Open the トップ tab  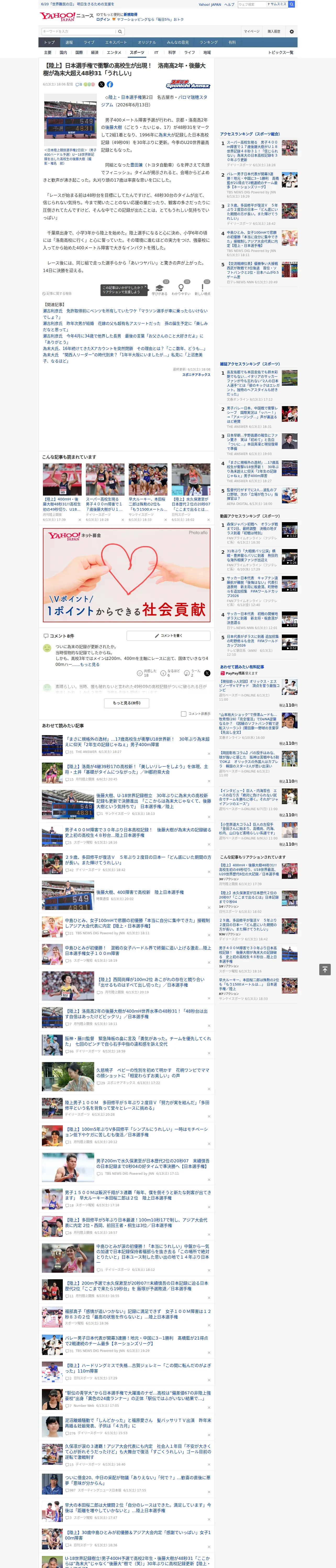49,43
